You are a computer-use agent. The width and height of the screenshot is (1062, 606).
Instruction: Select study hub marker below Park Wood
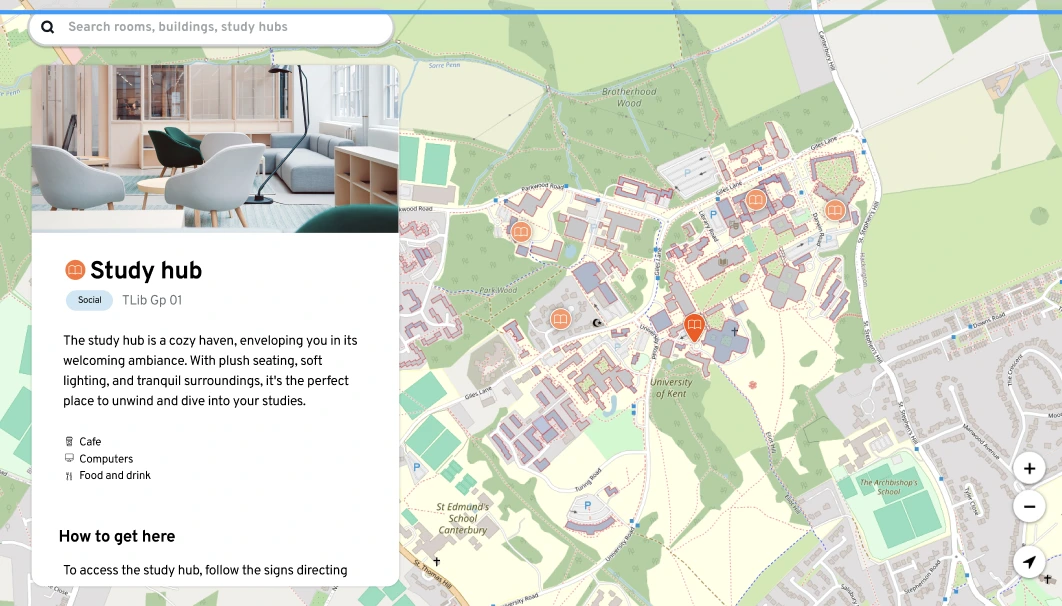pos(561,320)
